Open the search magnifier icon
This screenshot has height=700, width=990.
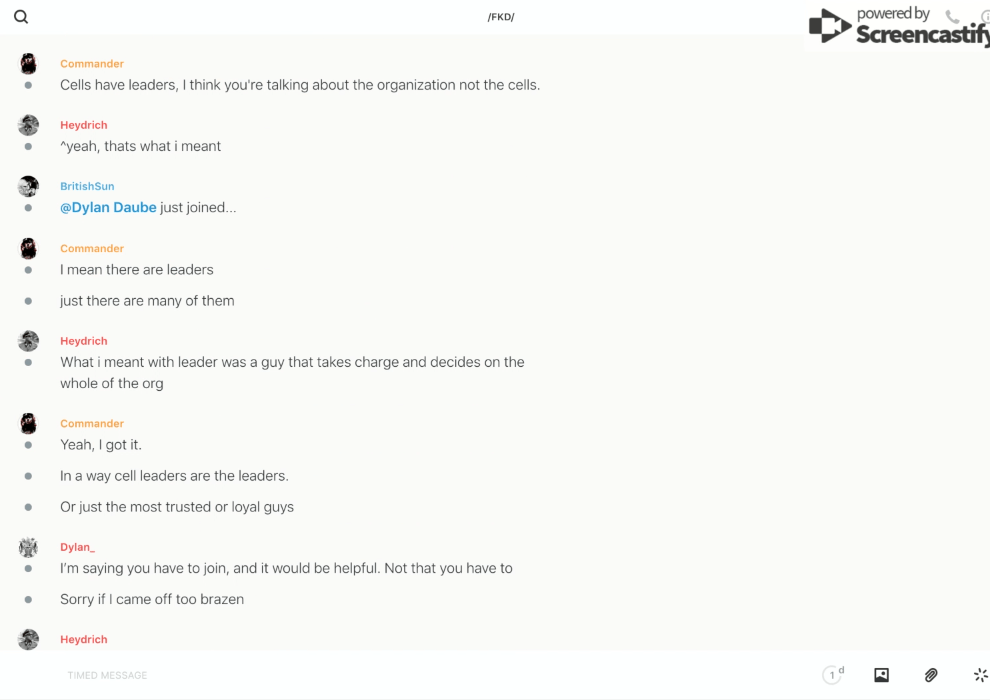[21, 17]
